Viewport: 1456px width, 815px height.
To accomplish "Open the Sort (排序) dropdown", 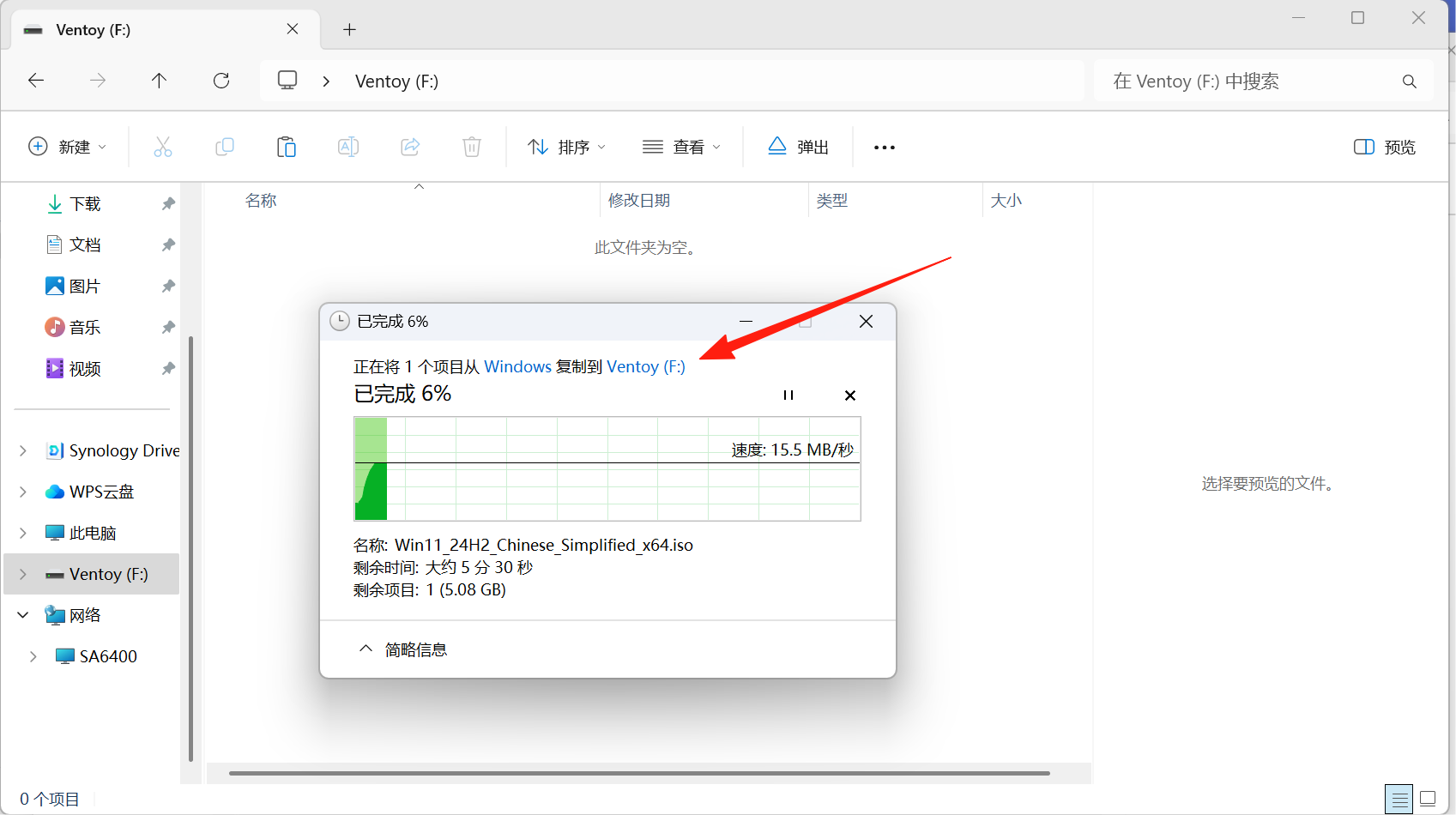I will click(566, 147).
